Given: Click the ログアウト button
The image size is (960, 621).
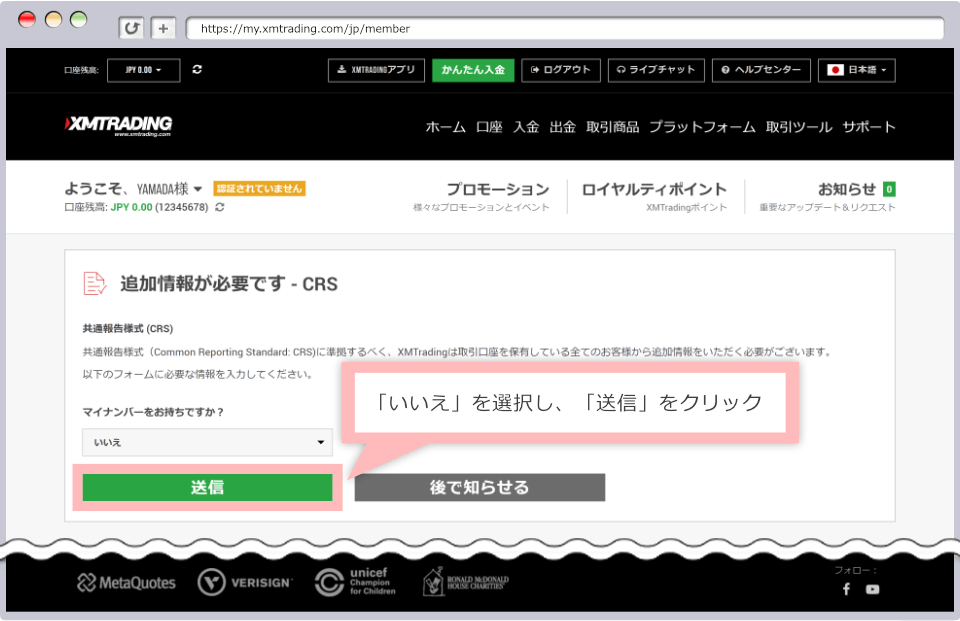Looking at the screenshot, I should pyautogui.click(x=561, y=70).
